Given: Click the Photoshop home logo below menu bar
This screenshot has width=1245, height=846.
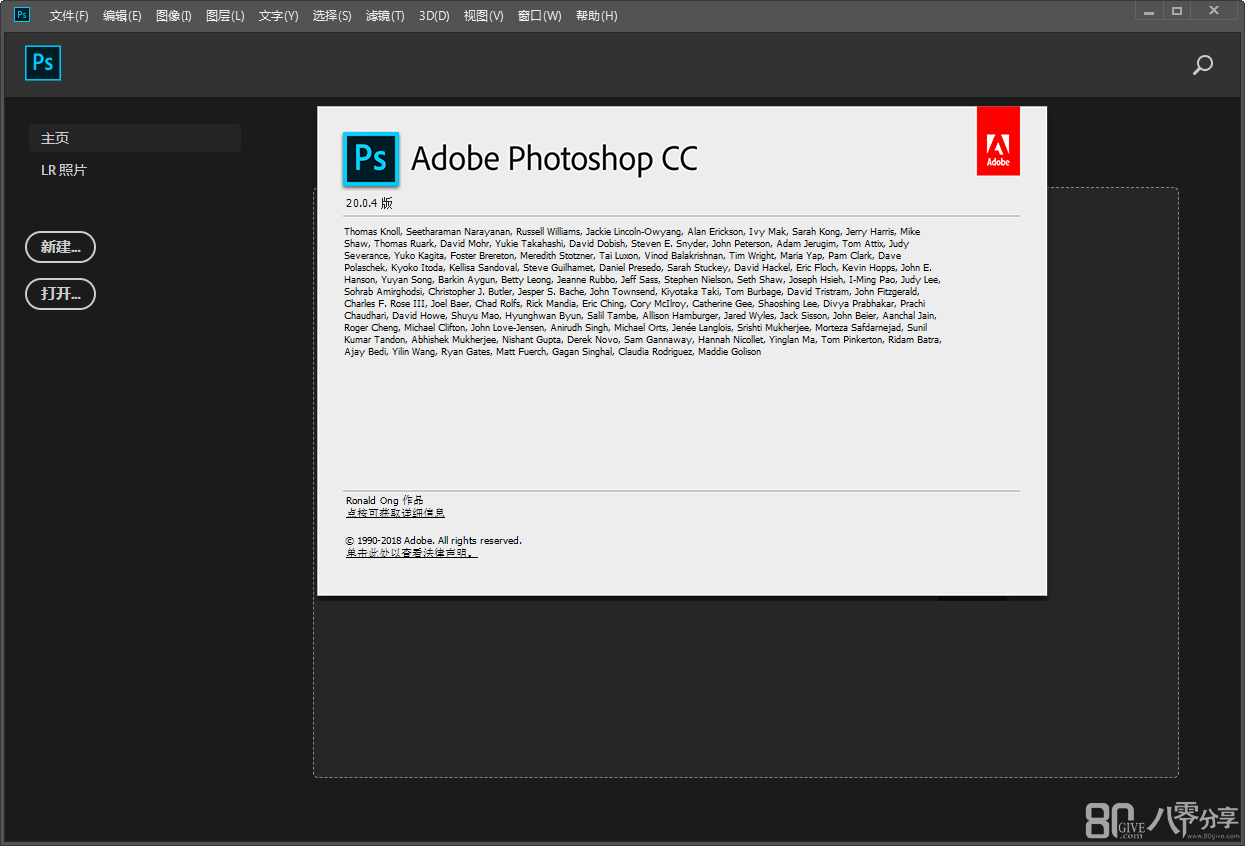Looking at the screenshot, I should (43, 63).
